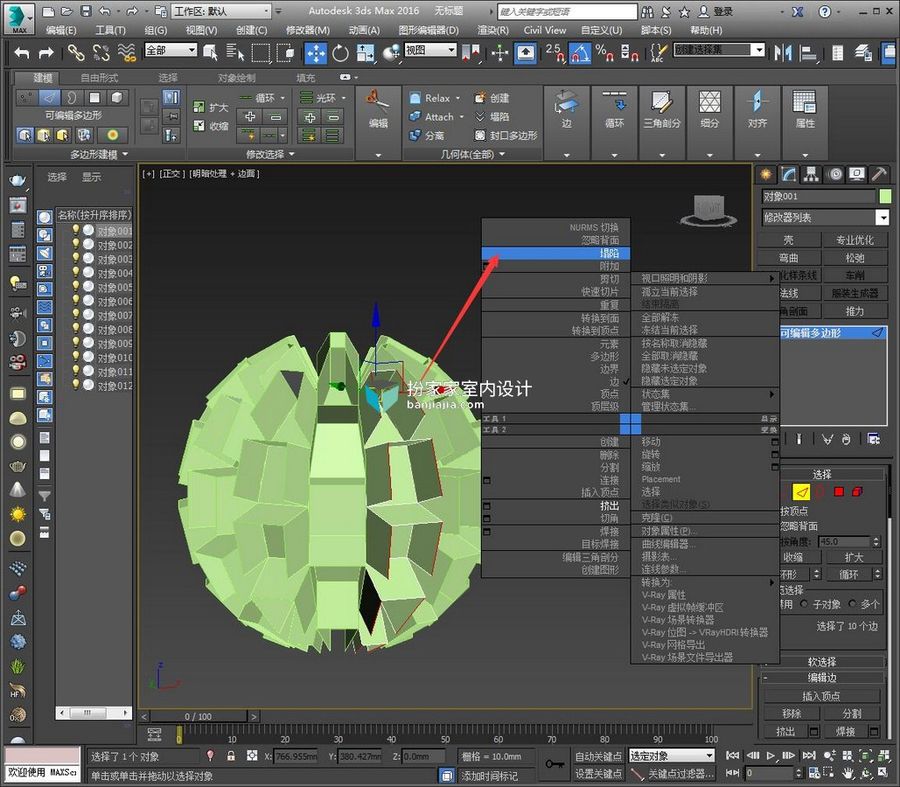Open the 挤出 settings box in panel

813,731
